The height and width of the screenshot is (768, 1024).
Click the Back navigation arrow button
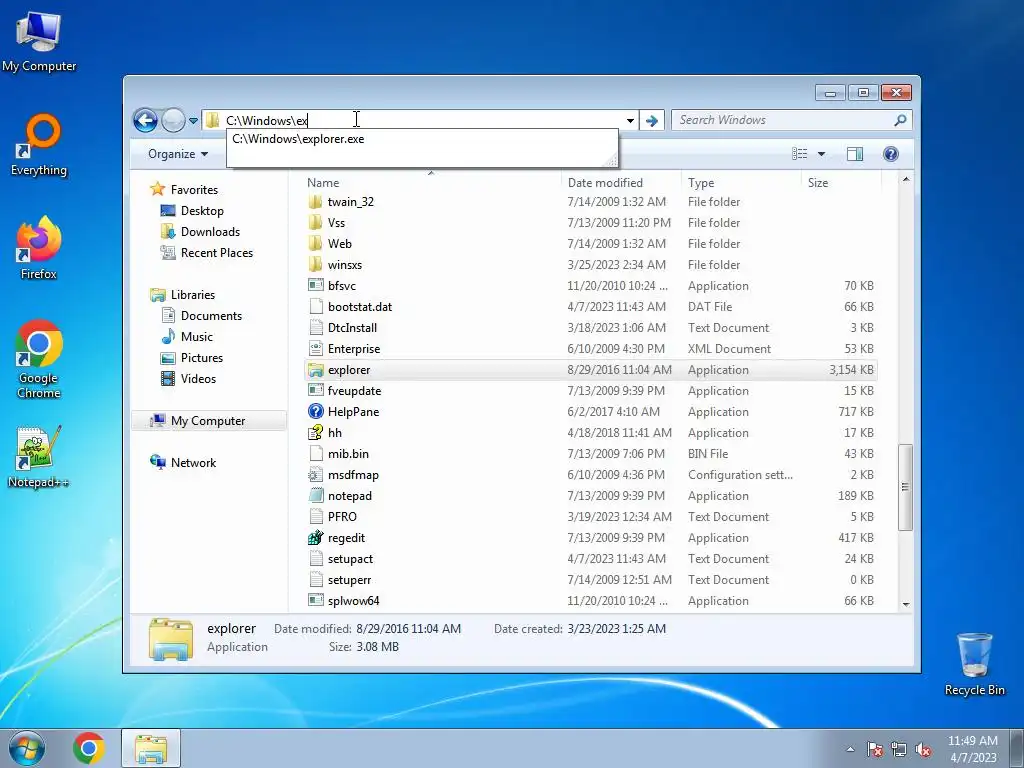point(145,120)
